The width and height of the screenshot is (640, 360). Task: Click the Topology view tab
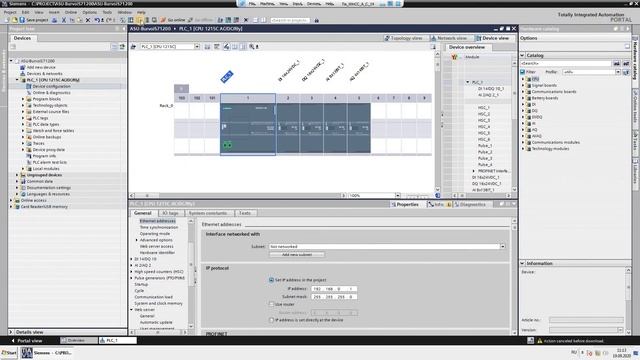[x=403, y=38]
